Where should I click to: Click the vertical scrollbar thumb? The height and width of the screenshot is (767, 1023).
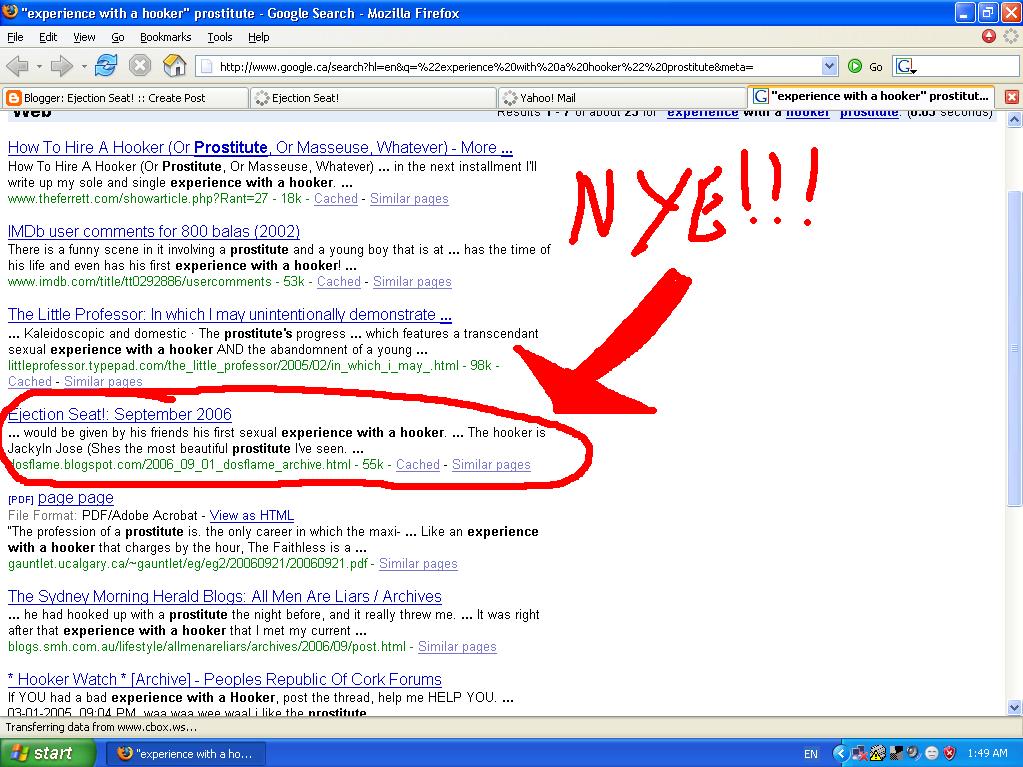1014,348
